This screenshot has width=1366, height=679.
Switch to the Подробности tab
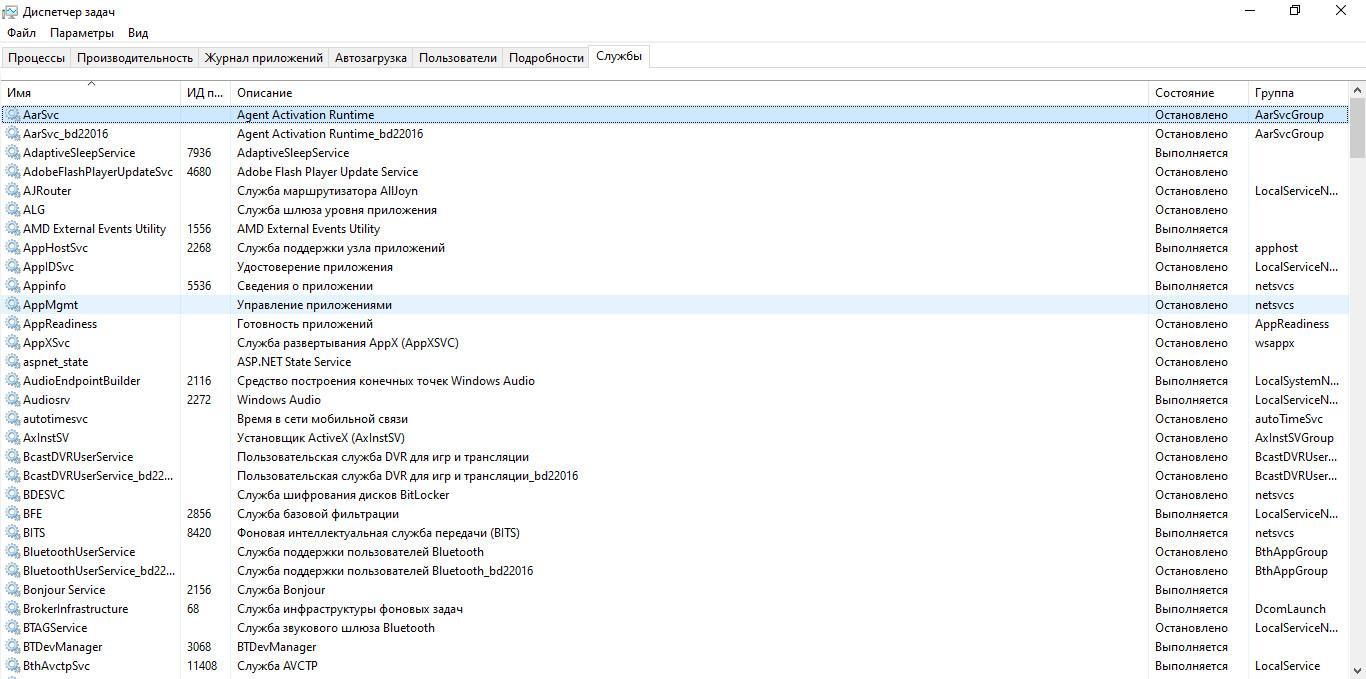coord(546,58)
